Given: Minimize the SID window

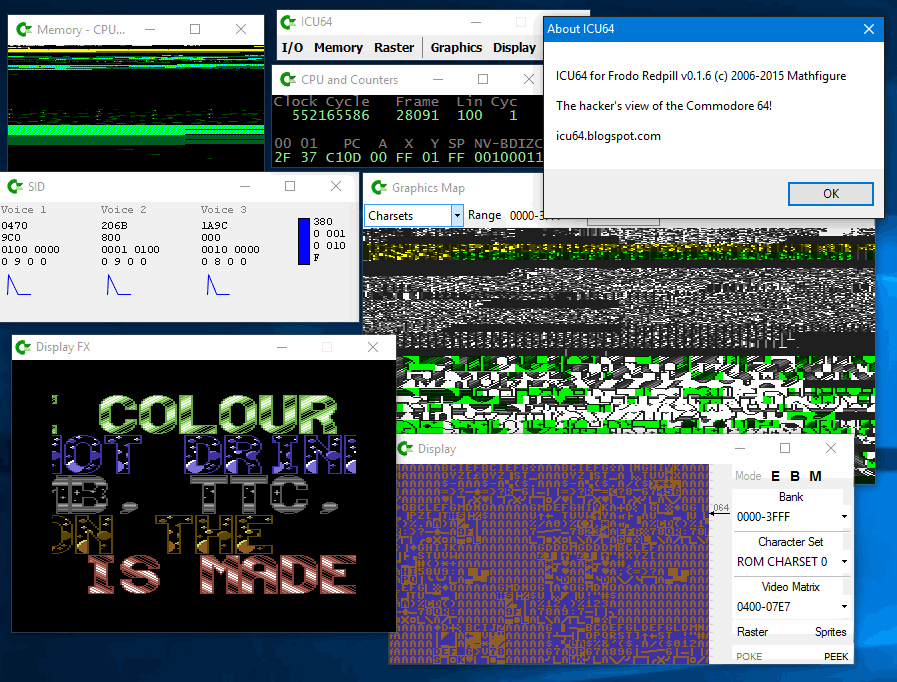Looking at the screenshot, I should click(245, 187).
